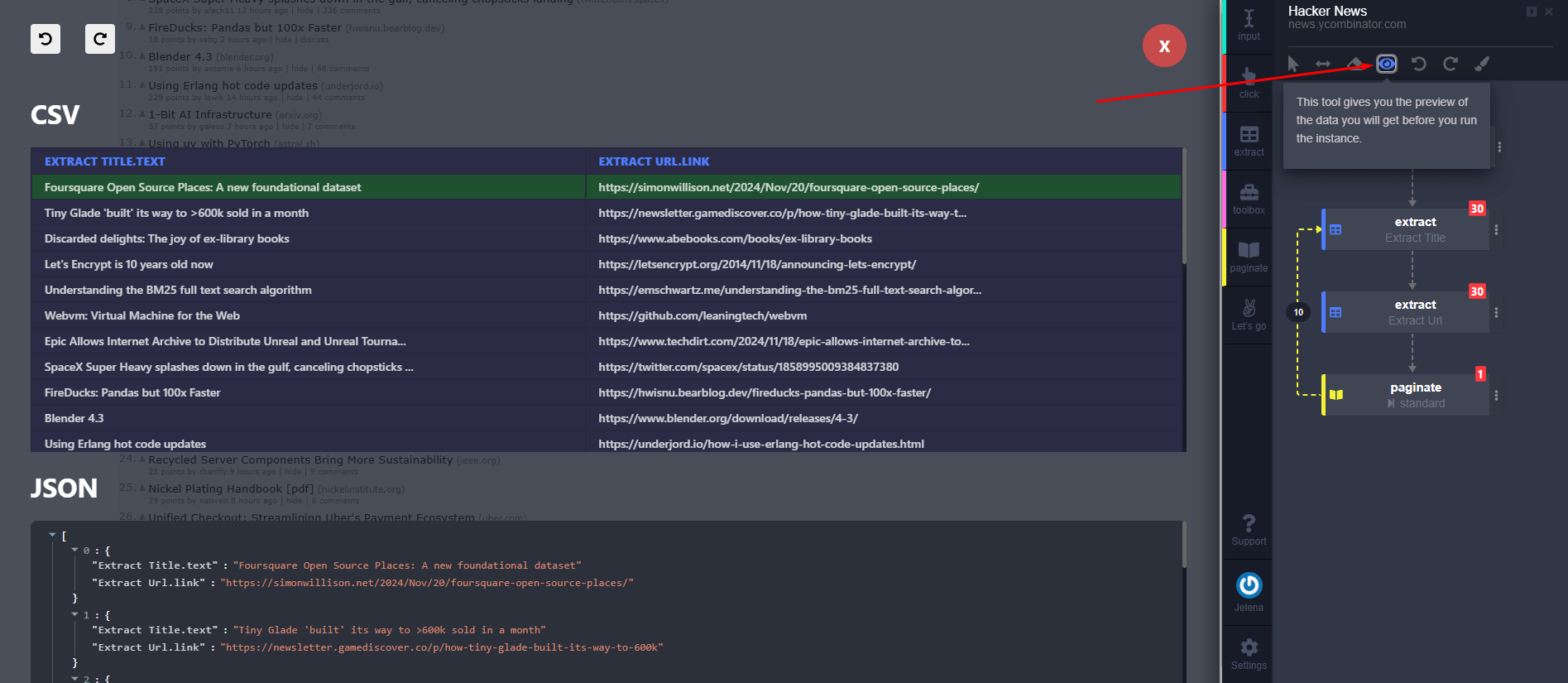1568x683 pixels.
Task: Open the options menu of the Extract Title node
Action: [x=1496, y=230]
